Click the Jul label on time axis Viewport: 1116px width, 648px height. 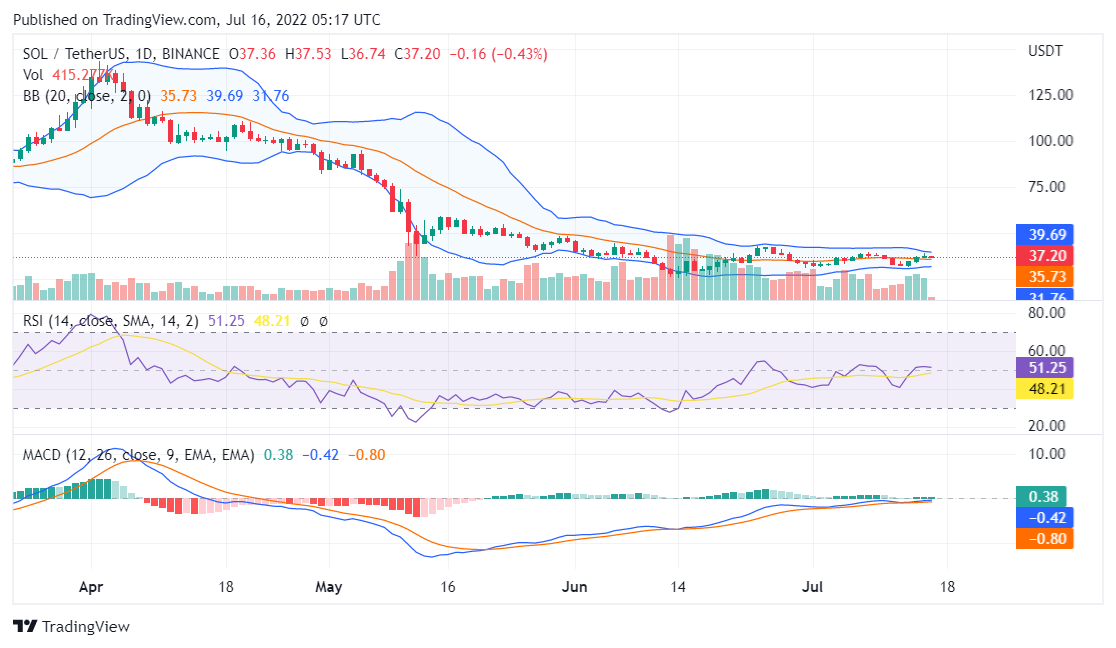coord(812,588)
